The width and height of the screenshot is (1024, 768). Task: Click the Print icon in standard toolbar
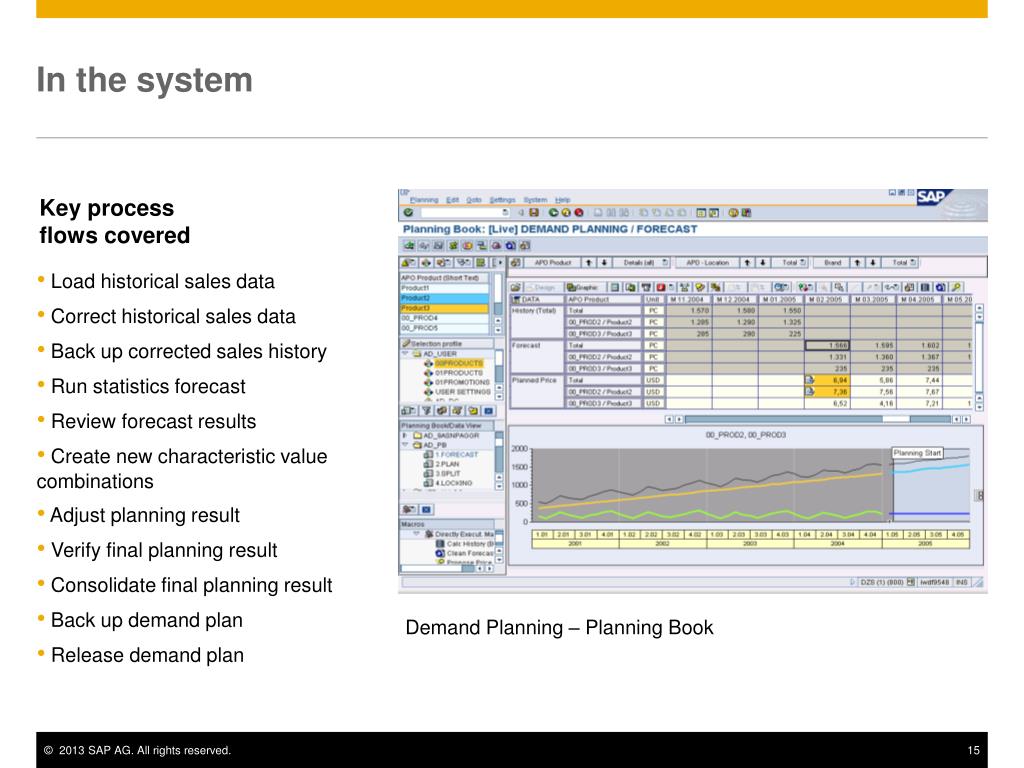coord(598,212)
